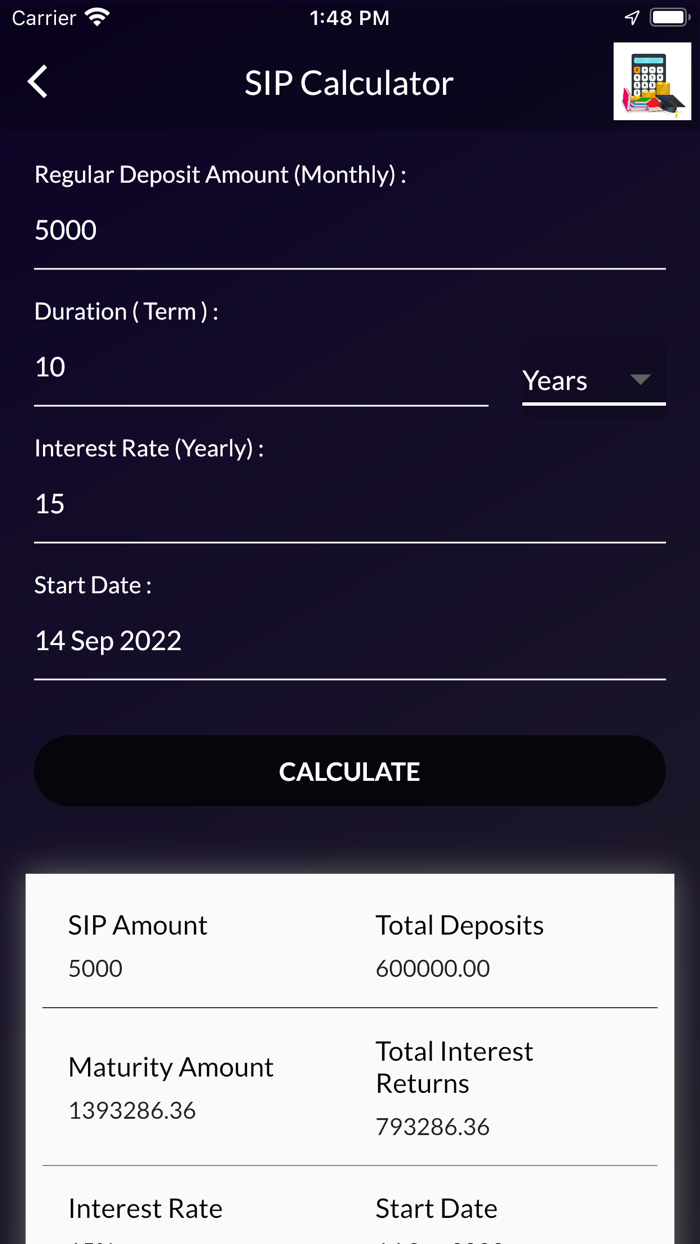
Task: Tap the status bar clock 1:48 PM
Action: click(349, 18)
